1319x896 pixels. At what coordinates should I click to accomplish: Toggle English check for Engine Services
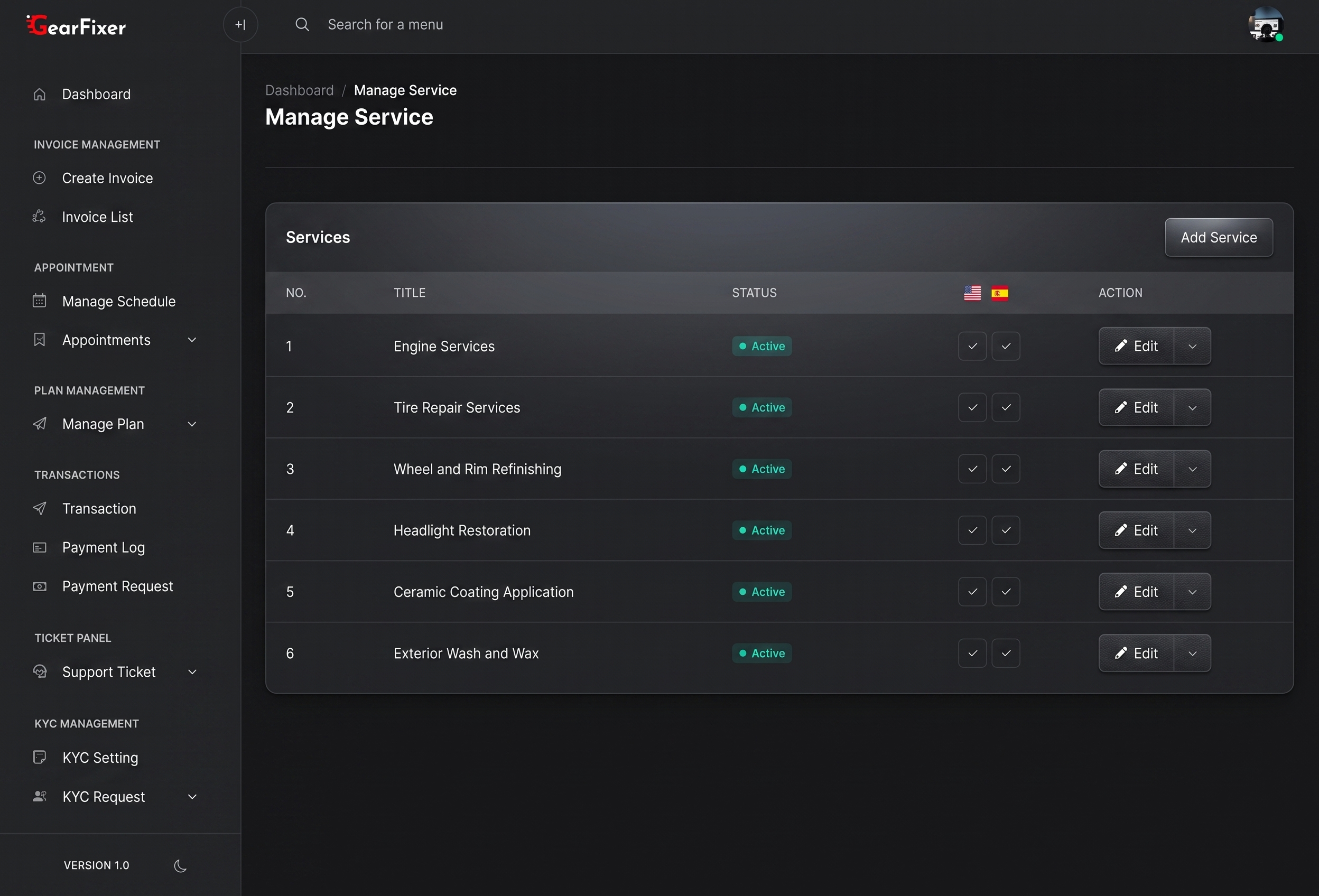pyautogui.click(x=972, y=346)
